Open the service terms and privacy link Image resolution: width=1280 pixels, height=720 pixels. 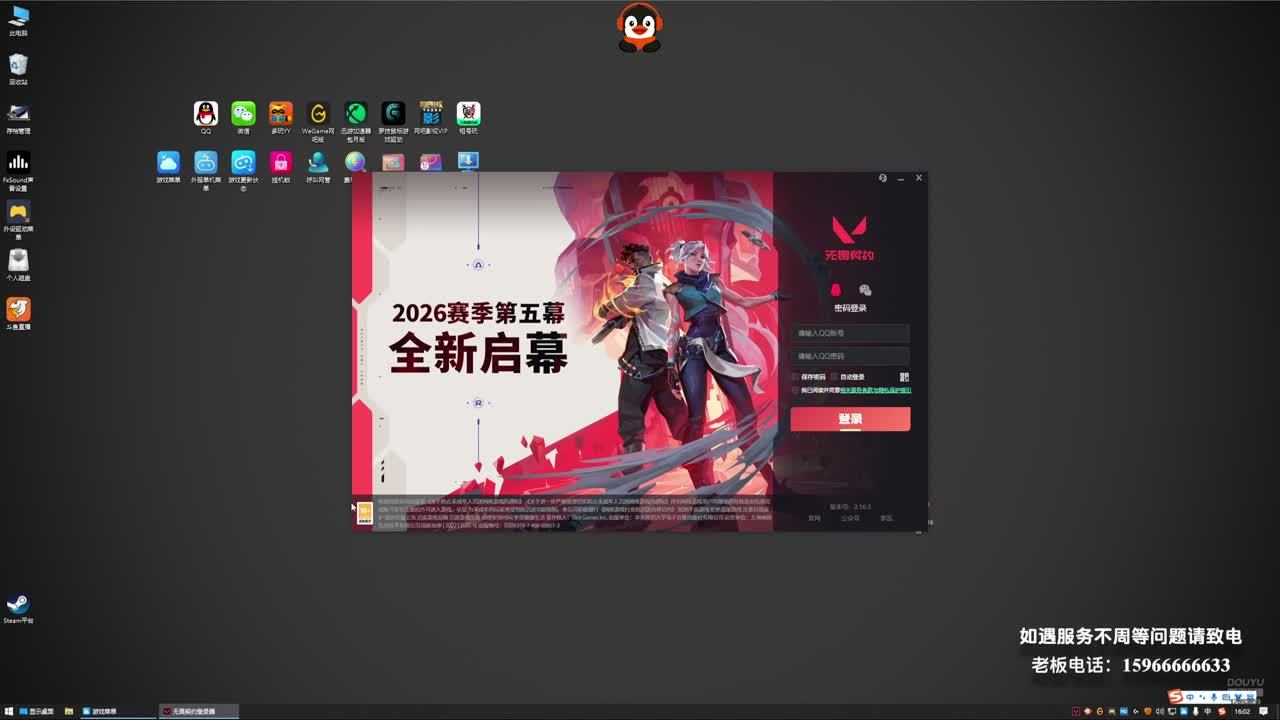pos(875,390)
